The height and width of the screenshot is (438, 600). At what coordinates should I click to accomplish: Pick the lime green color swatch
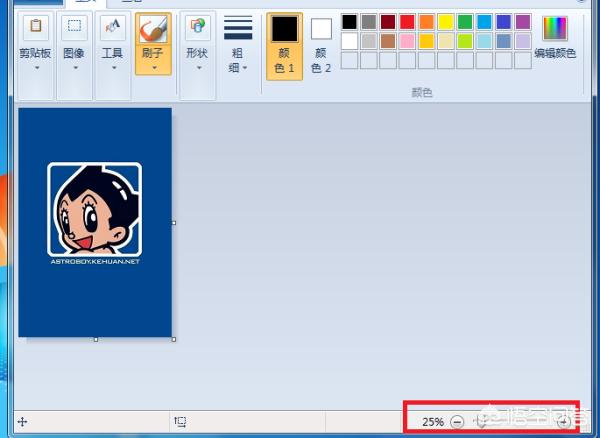click(465, 41)
